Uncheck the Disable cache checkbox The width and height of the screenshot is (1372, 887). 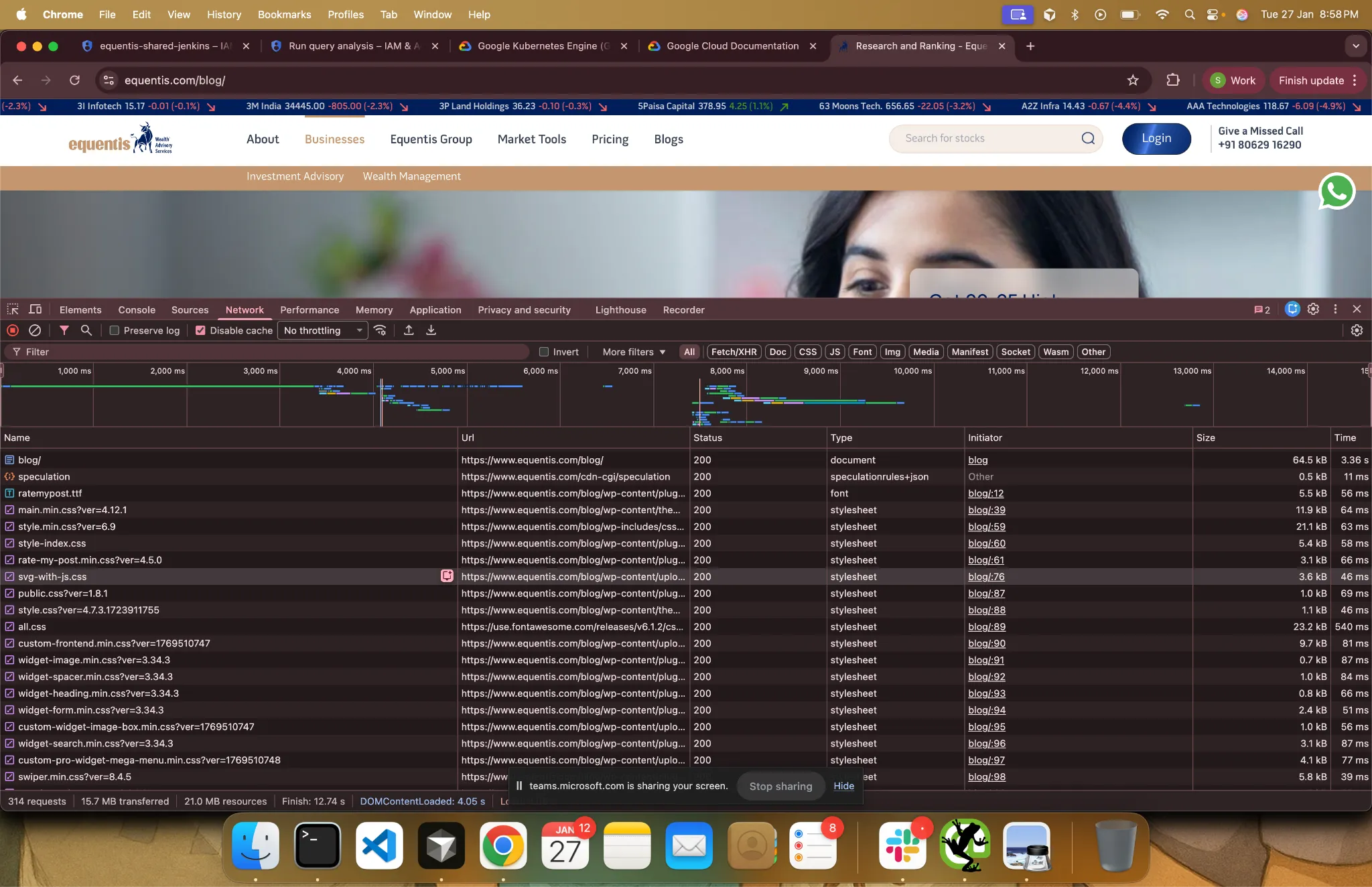[200, 330]
